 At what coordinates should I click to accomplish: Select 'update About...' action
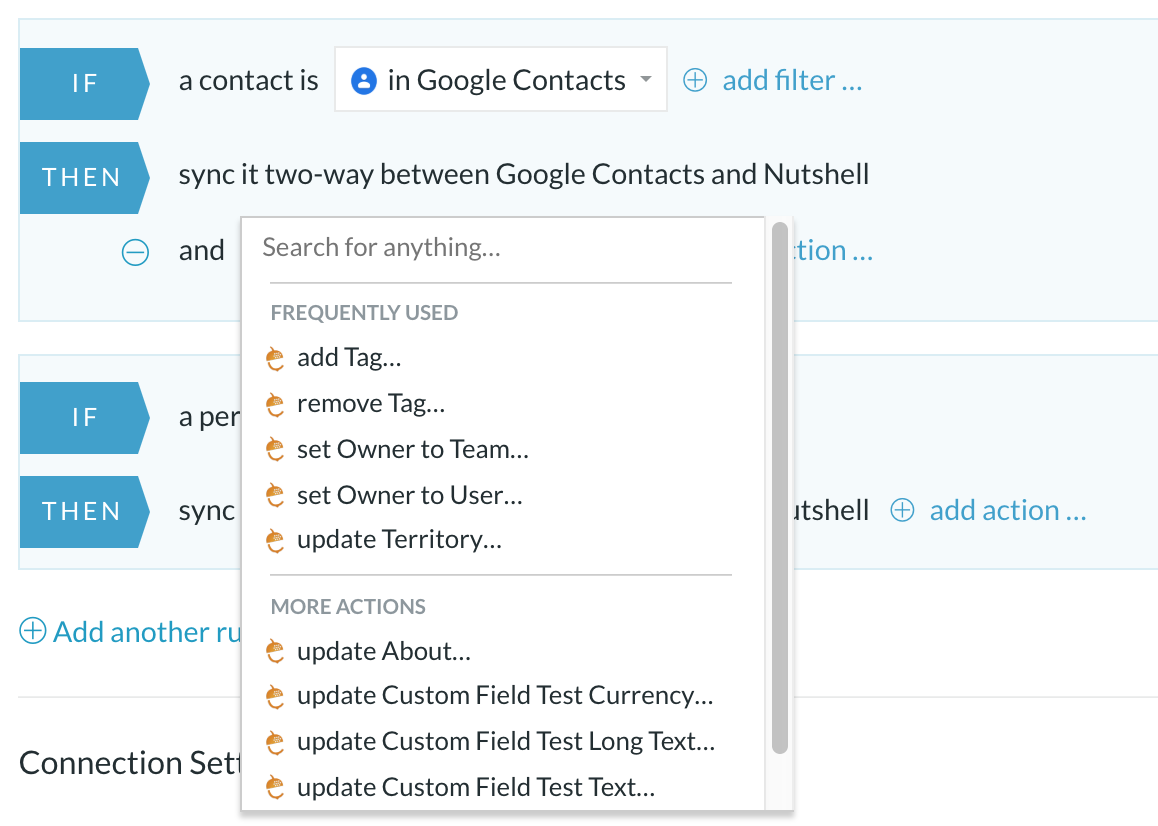tap(383, 652)
